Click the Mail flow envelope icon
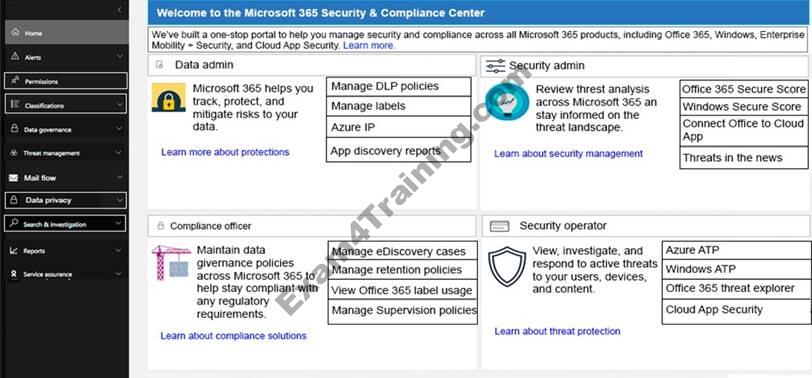812x378 pixels. 14,178
